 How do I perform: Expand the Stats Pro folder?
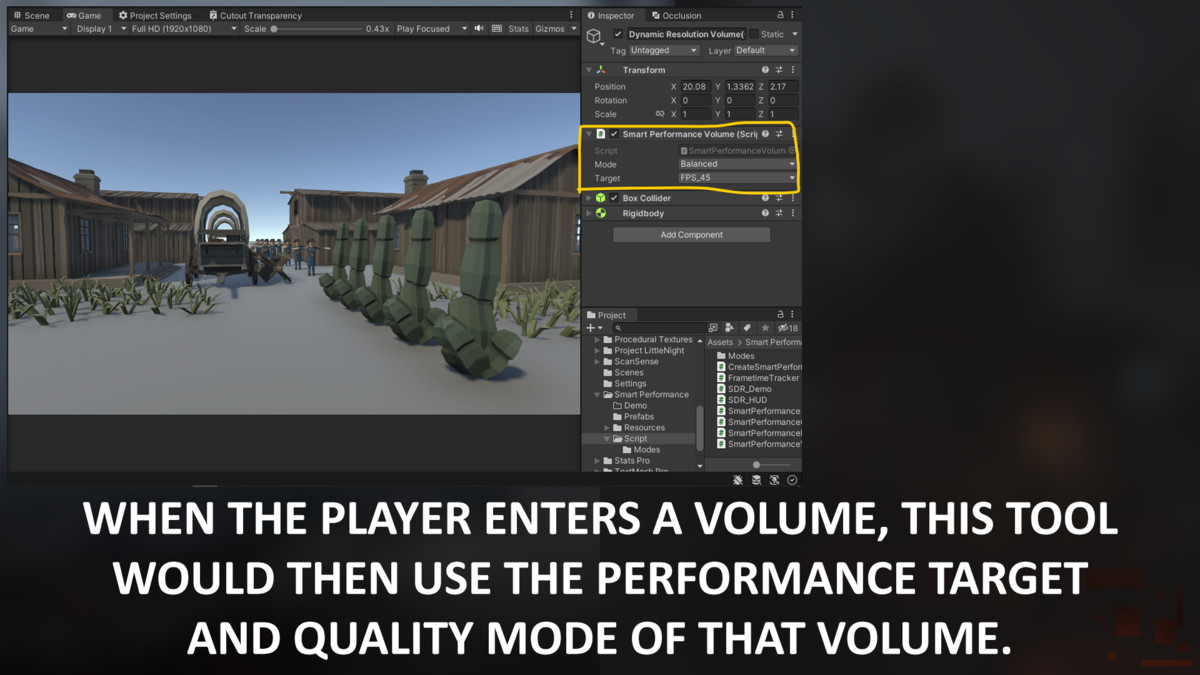597,461
